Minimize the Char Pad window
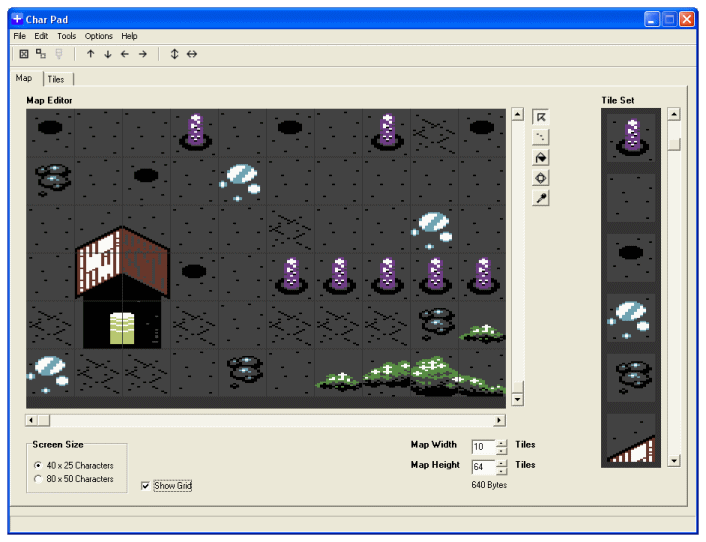Viewport: 706px width, 542px height. pyautogui.click(x=652, y=19)
